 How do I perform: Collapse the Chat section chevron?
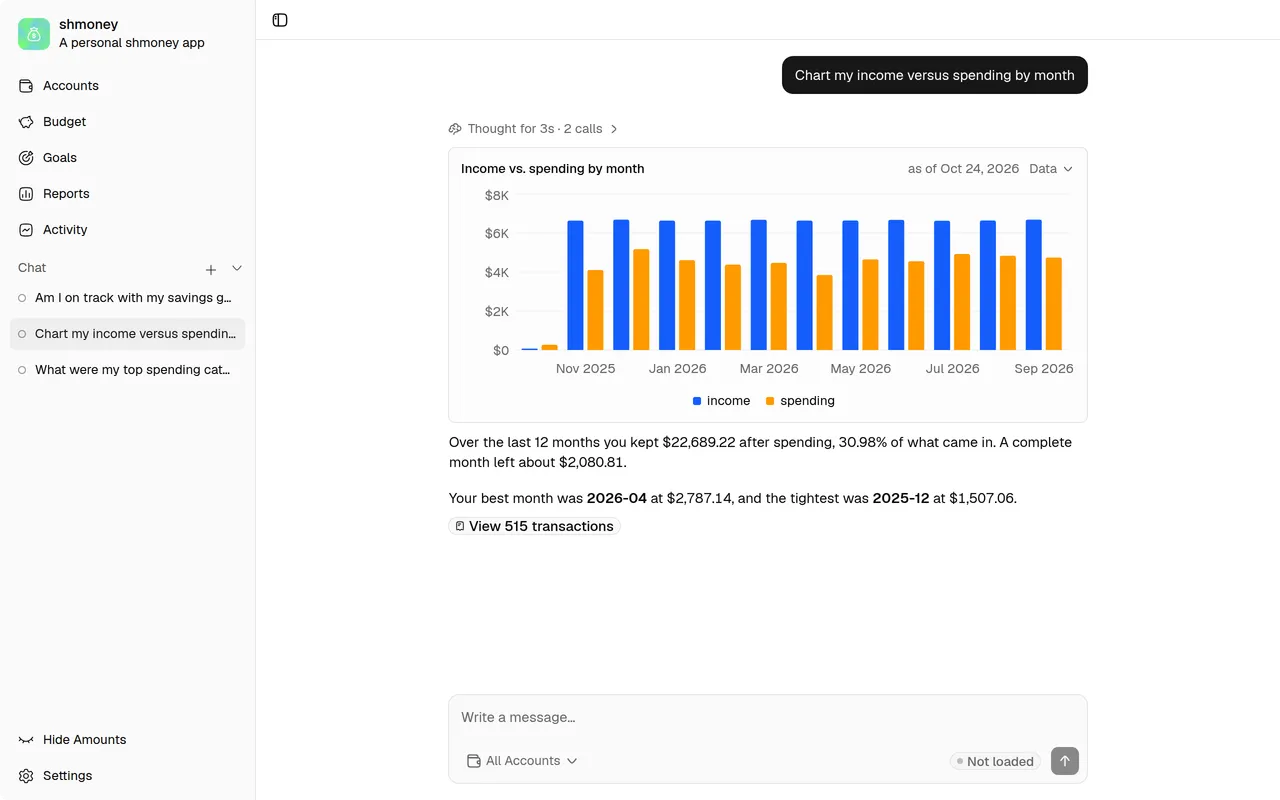pos(237,268)
